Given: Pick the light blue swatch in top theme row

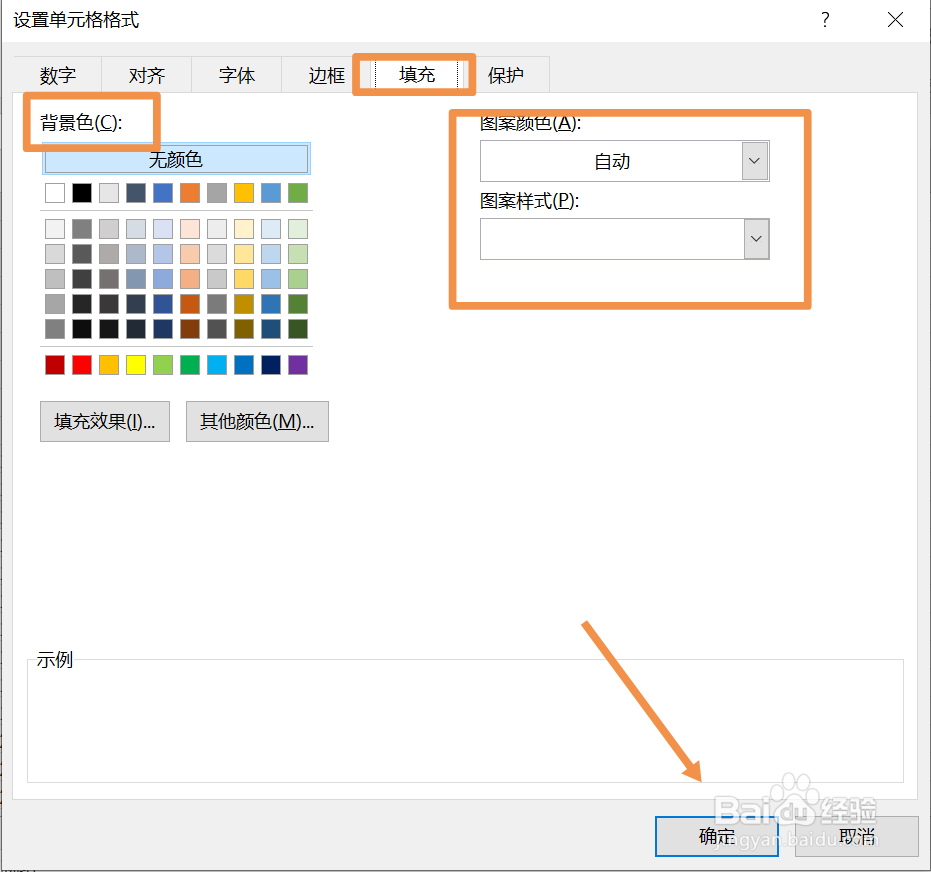Looking at the screenshot, I should (271, 193).
